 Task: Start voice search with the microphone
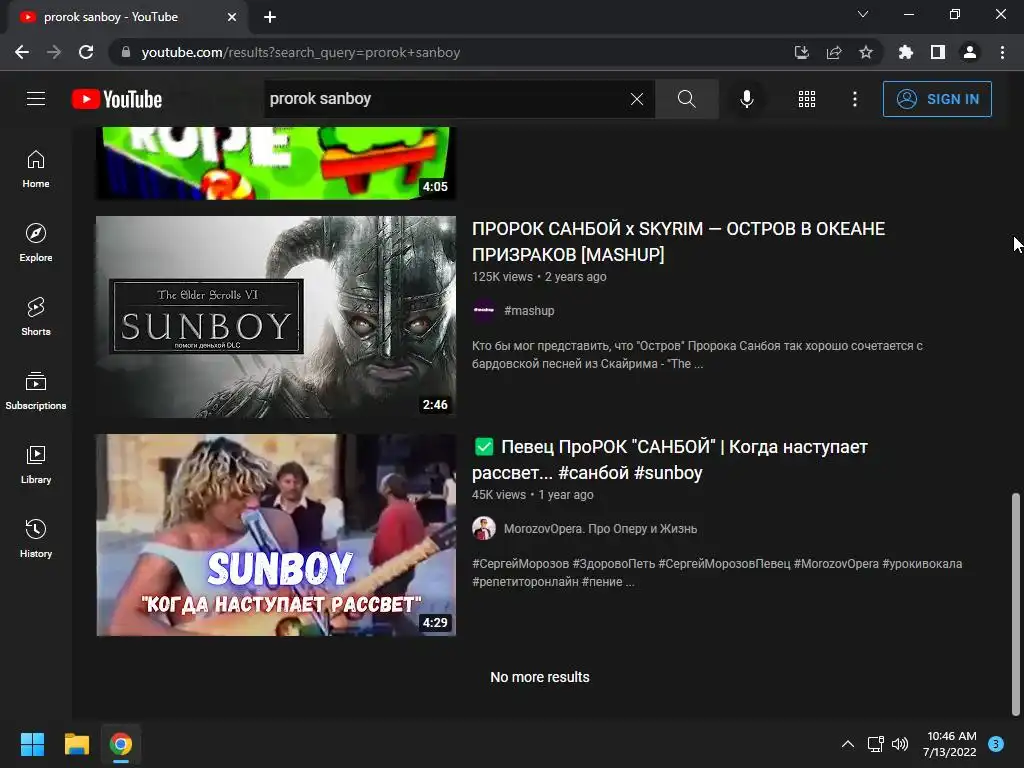coord(746,99)
